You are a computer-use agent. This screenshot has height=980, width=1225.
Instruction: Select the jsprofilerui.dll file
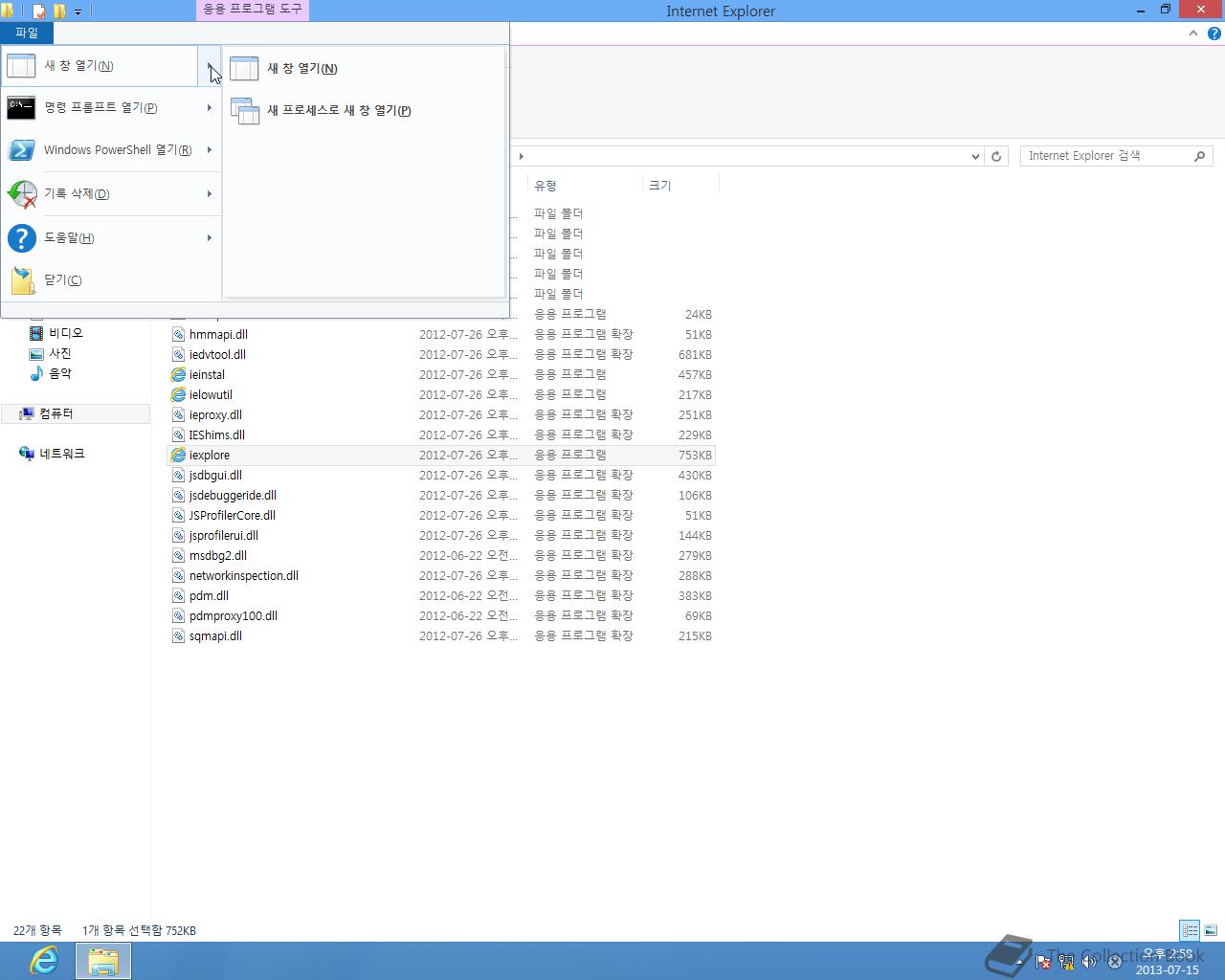click(x=224, y=536)
